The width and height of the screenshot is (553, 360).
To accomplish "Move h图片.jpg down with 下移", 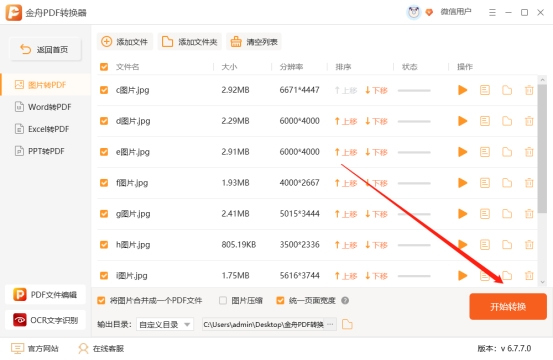I will [x=376, y=245].
